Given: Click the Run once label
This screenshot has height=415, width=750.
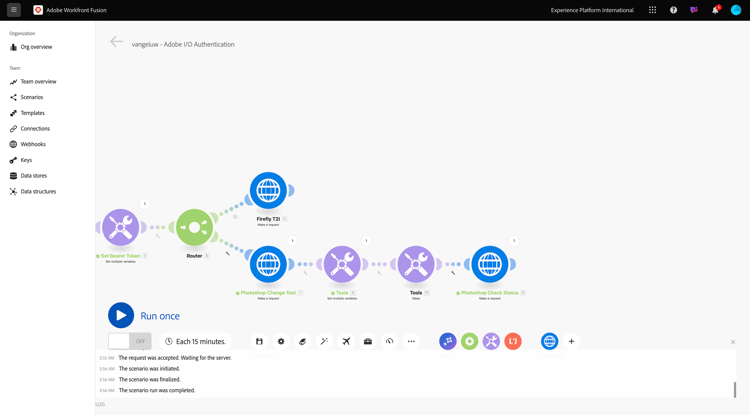Looking at the screenshot, I should coord(160,316).
